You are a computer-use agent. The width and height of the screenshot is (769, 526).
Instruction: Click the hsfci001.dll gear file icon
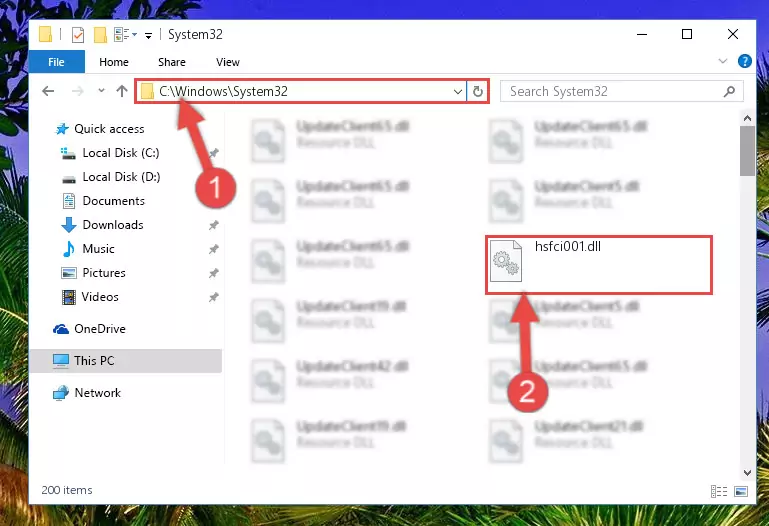pyautogui.click(x=506, y=261)
